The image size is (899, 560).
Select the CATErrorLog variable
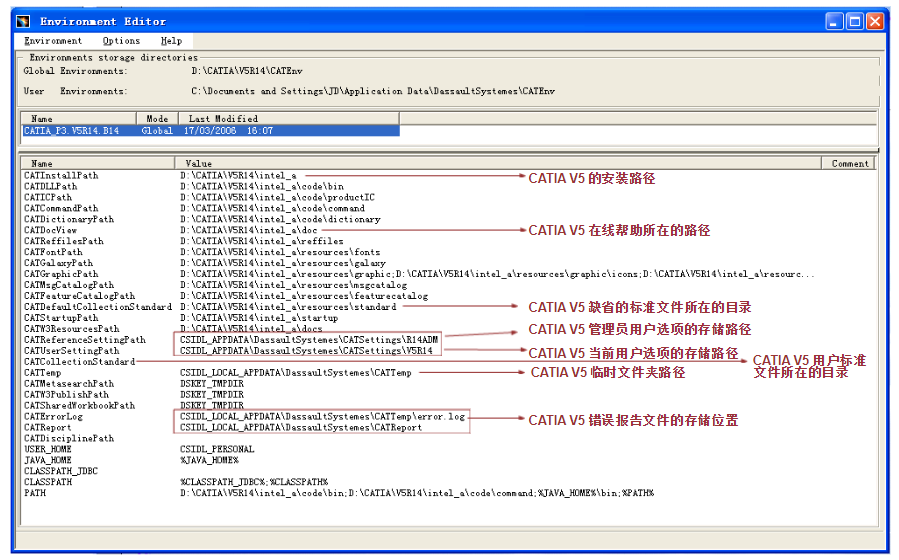(x=53, y=416)
